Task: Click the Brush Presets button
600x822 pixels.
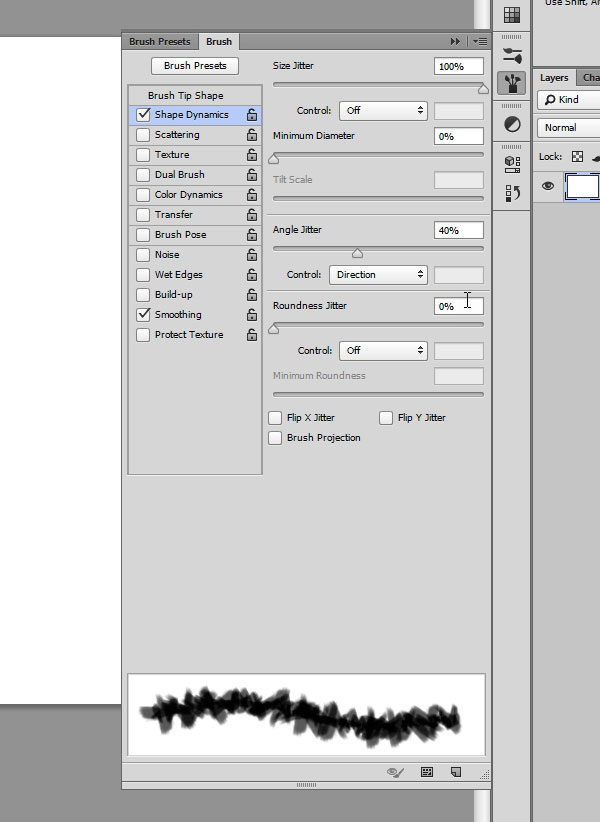Action: pos(195,66)
